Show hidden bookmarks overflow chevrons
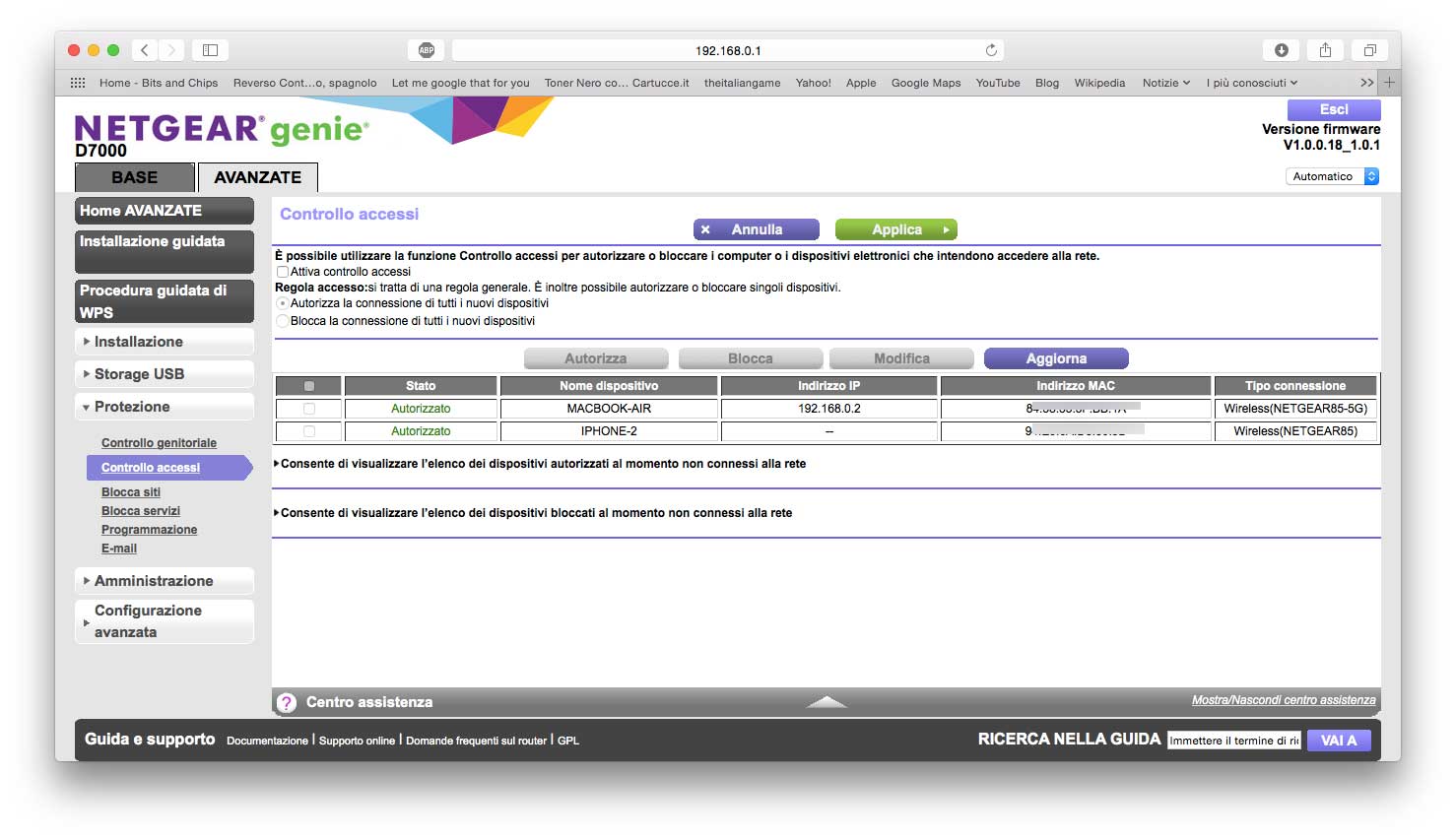 pyautogui.click(x=1366, y=83)
